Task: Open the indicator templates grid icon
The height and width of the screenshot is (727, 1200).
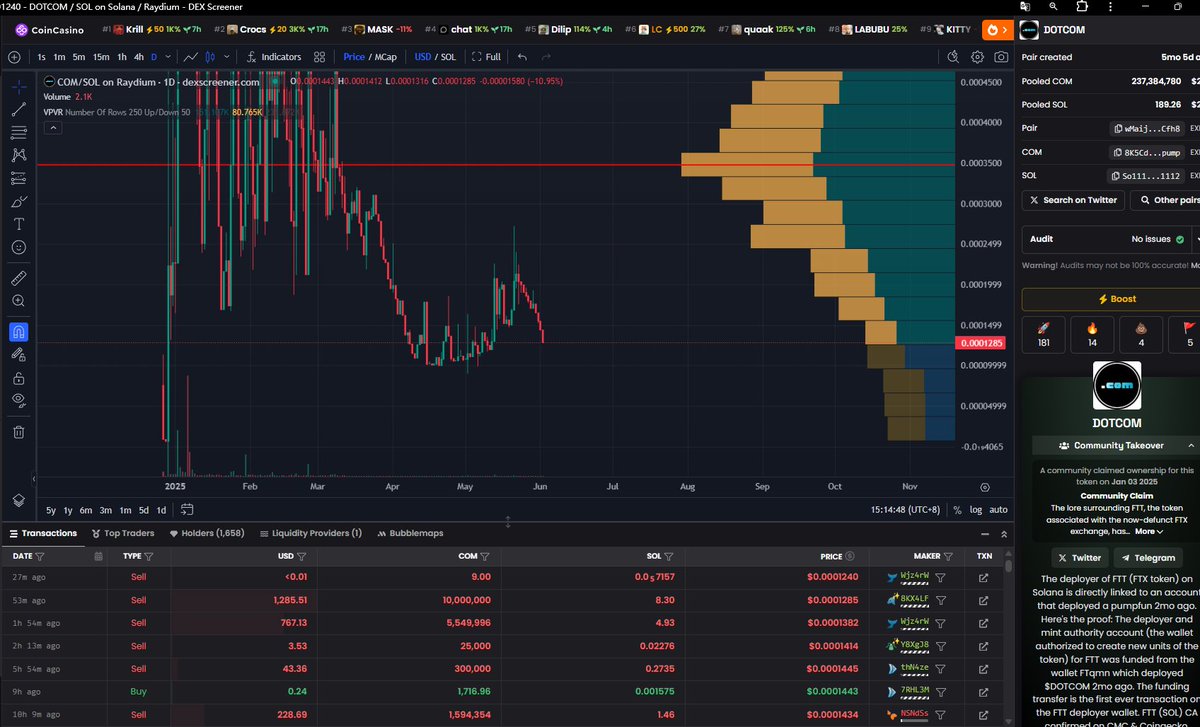Action: pyautogui.click(x=320, y=57)
